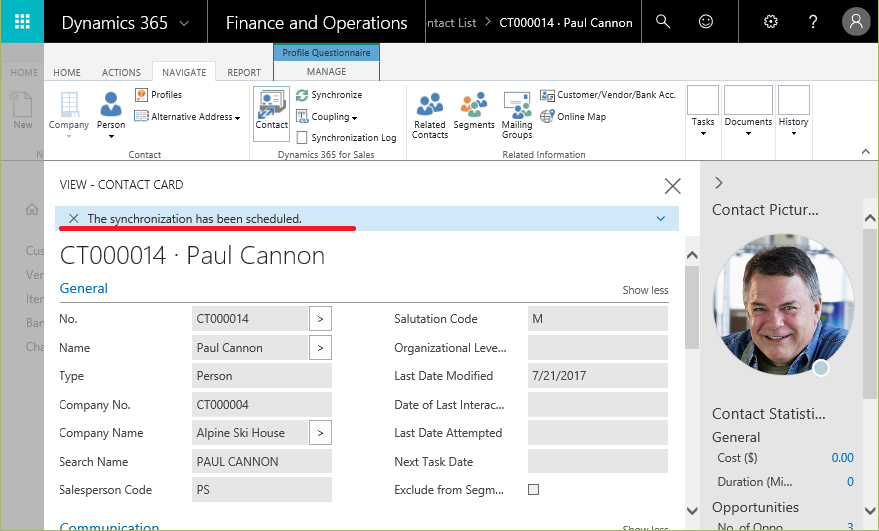Open Profiles in the ribbon
Screen dimensions: 879x531
pyautogui.click(x=159, y=95)
